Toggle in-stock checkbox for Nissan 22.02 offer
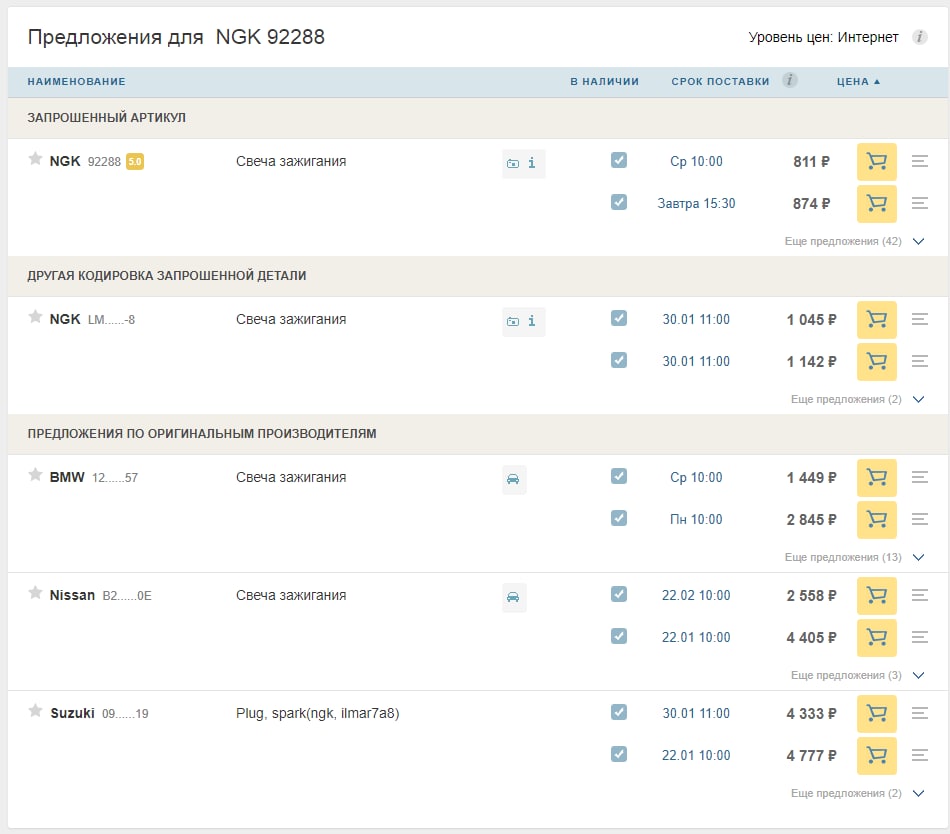 pyautogui.click(x=619, y=595)
